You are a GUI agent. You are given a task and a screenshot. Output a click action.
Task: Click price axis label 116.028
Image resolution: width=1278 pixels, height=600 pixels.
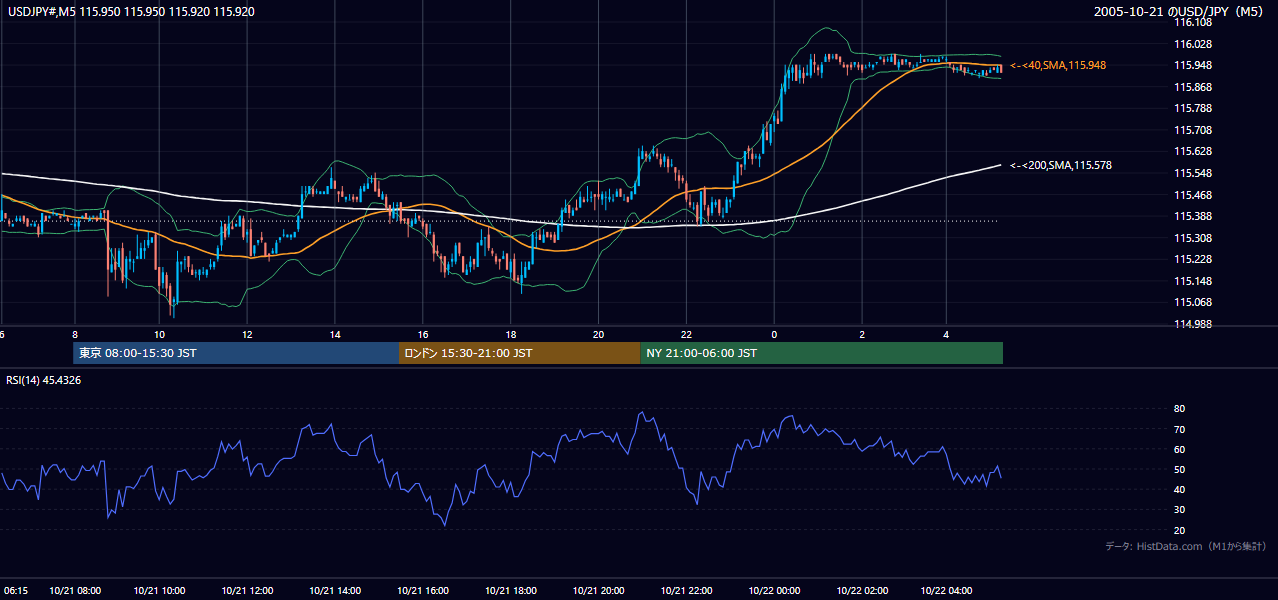(1193, 44)
